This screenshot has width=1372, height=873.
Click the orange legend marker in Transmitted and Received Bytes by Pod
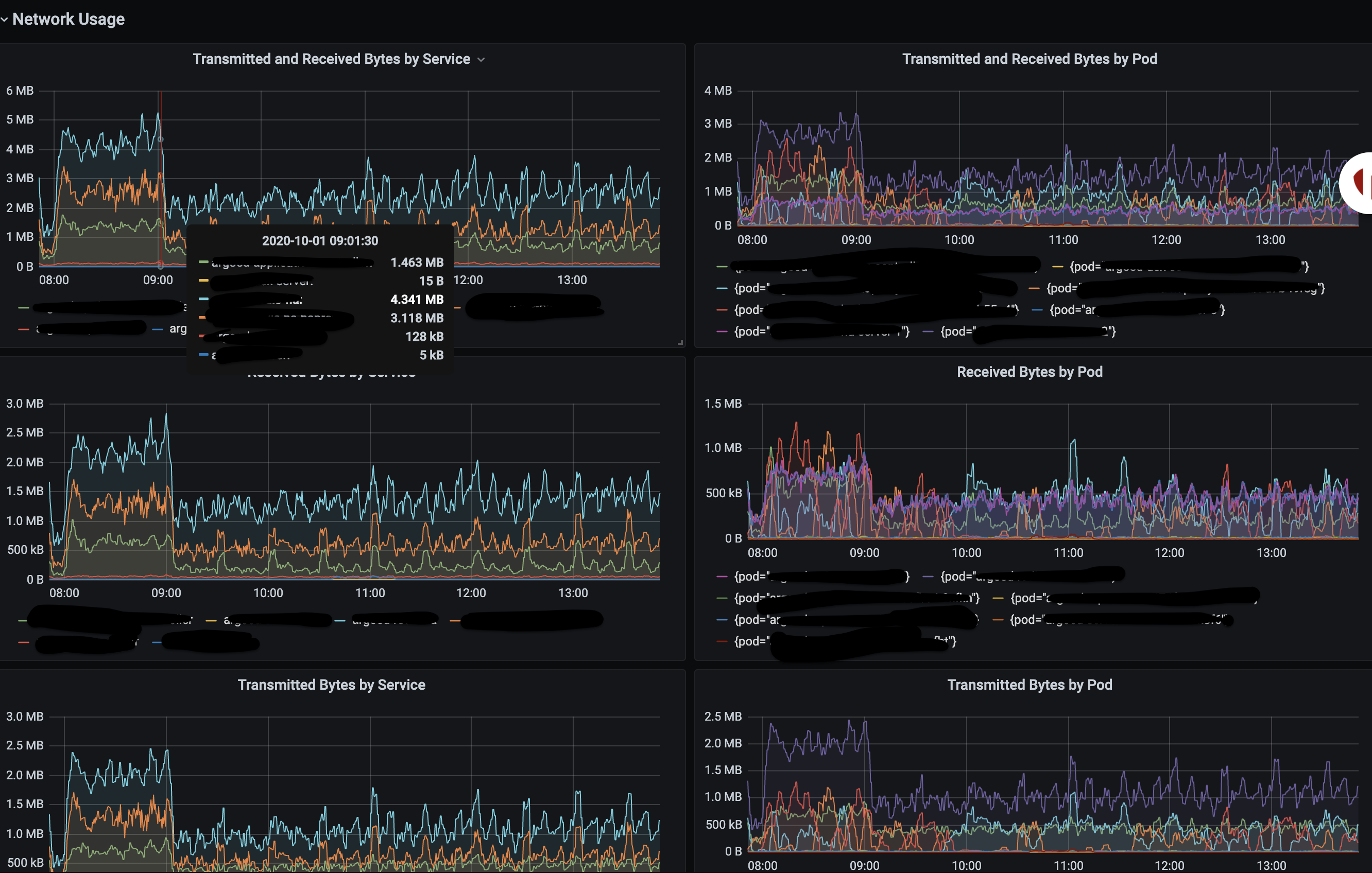tap(1034, 288)
